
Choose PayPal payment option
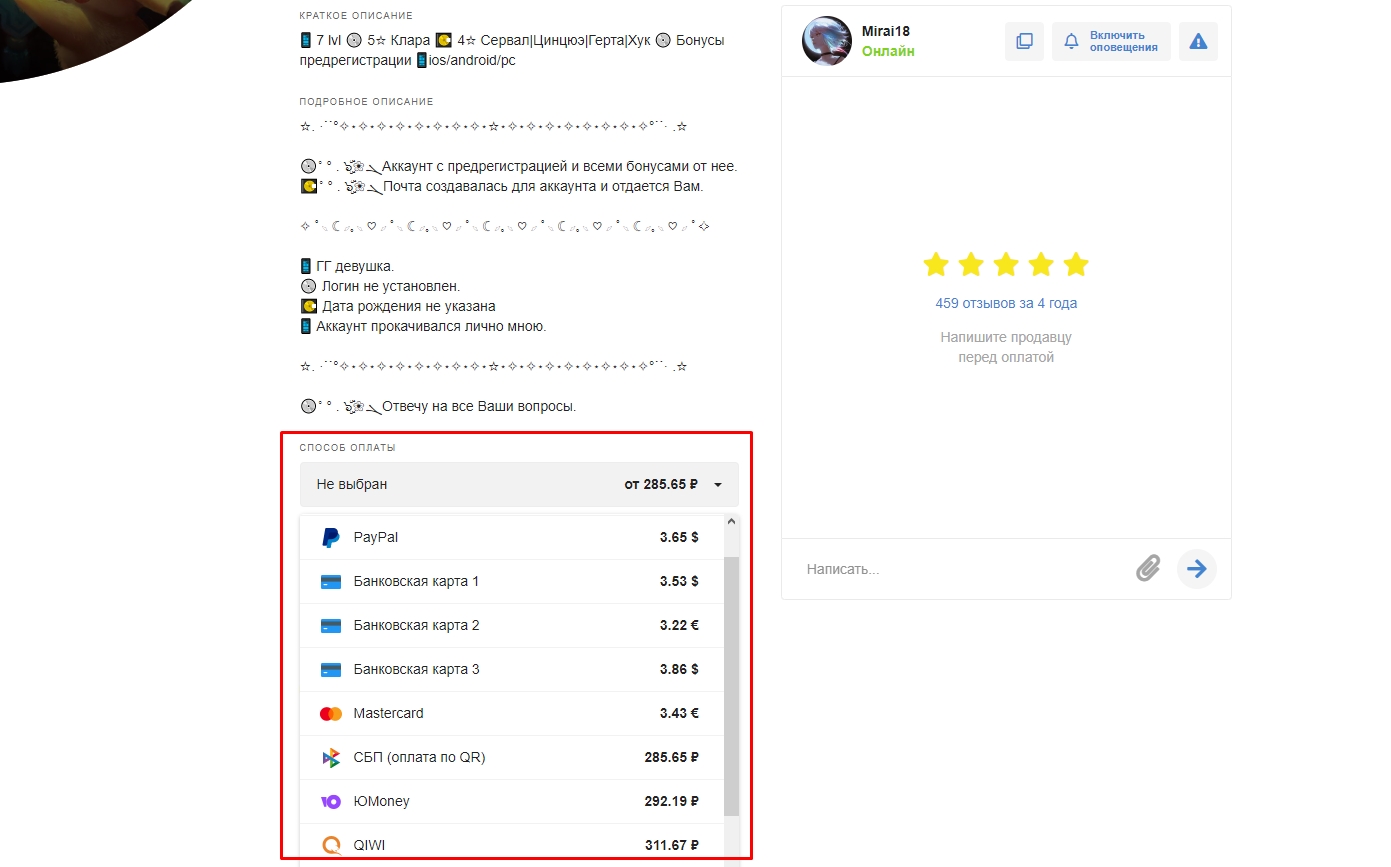click(511, 538)
